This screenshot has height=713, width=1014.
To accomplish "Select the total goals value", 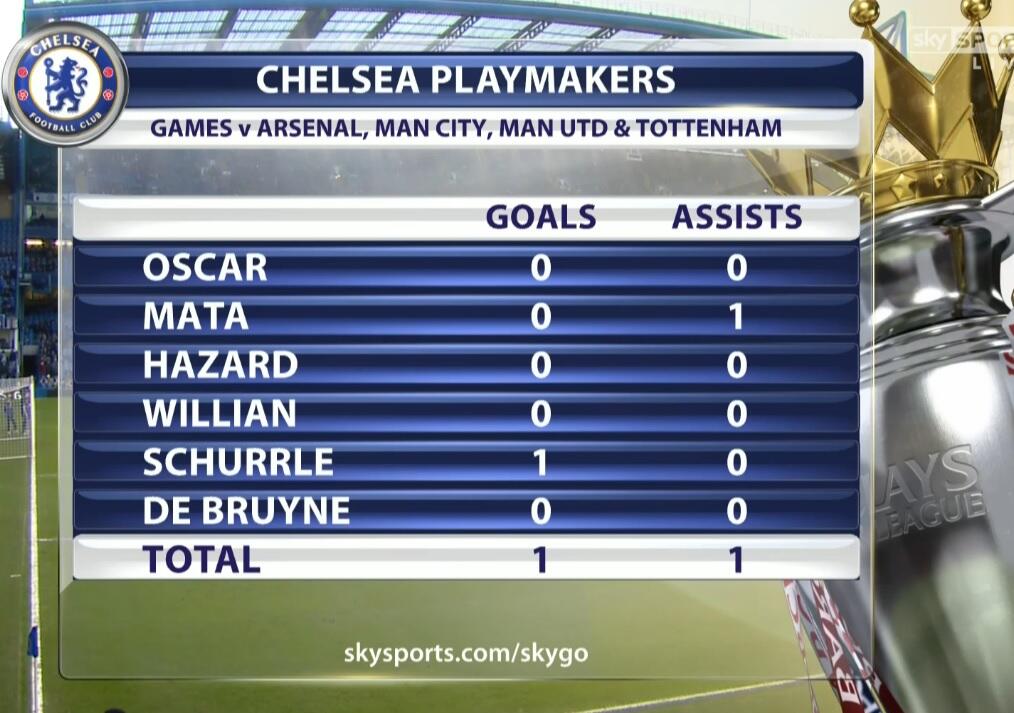I will [x=540, y=559].
